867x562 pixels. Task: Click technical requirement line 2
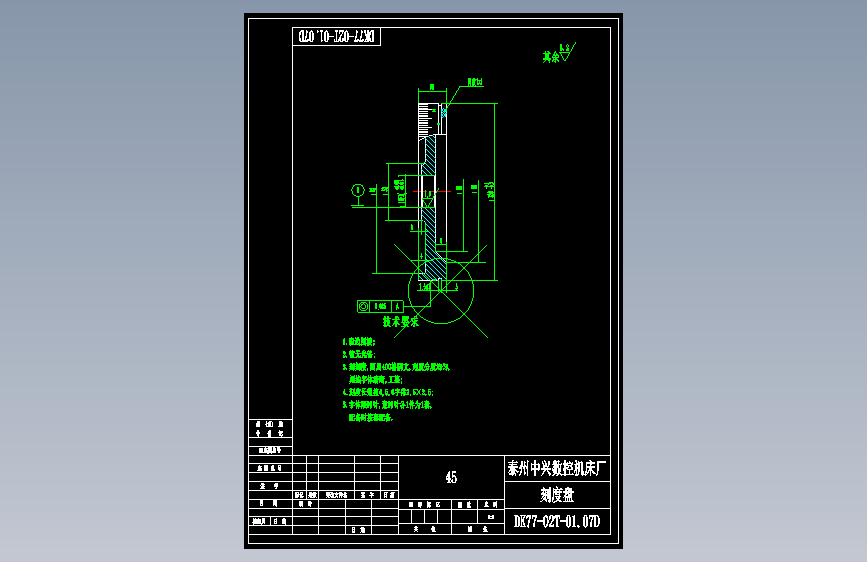click(359, 355)
